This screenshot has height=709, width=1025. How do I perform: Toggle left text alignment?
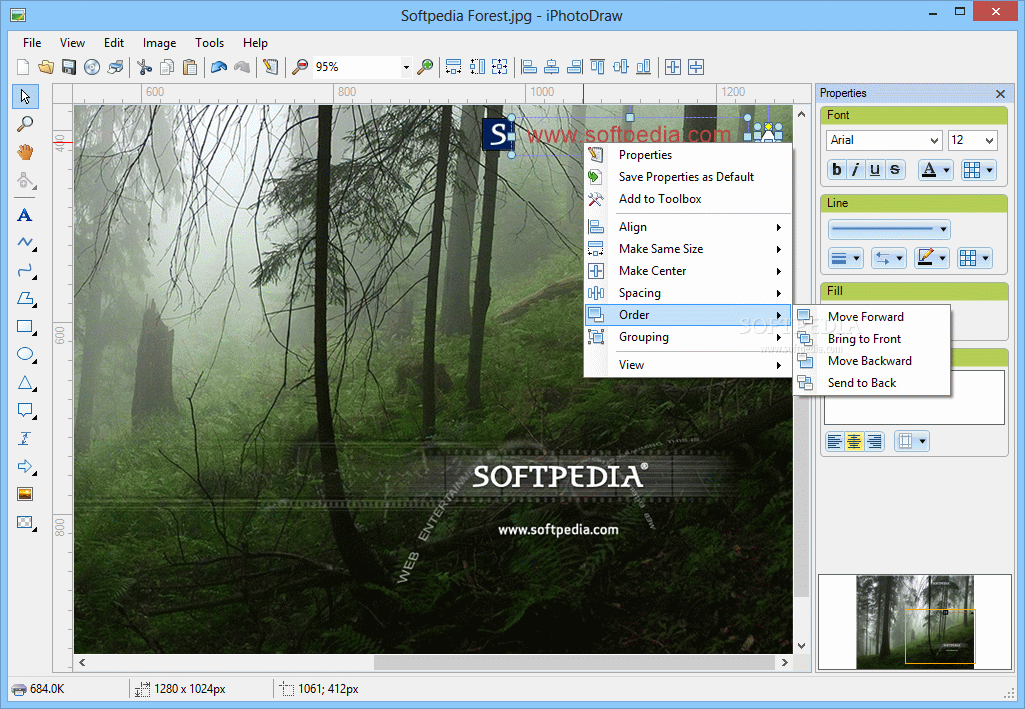[835, 442]
